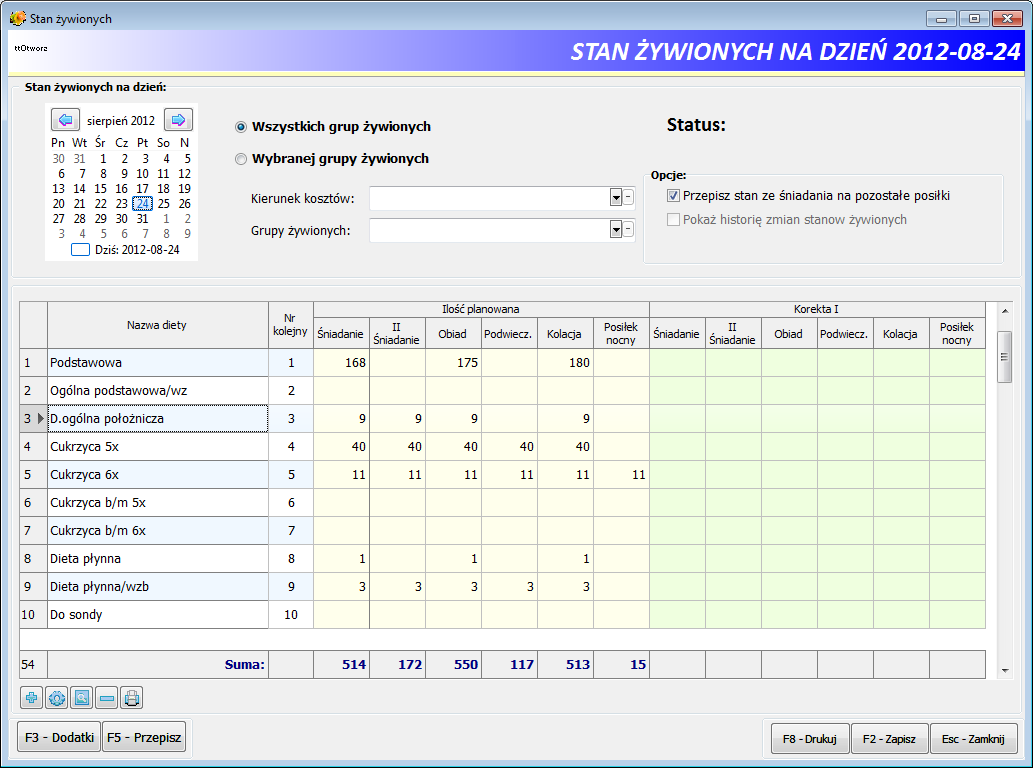Viewport: 1033px width, 768px height.
Task: Click Dziś: 2012-08-24 today link
Action: (137, 250)
